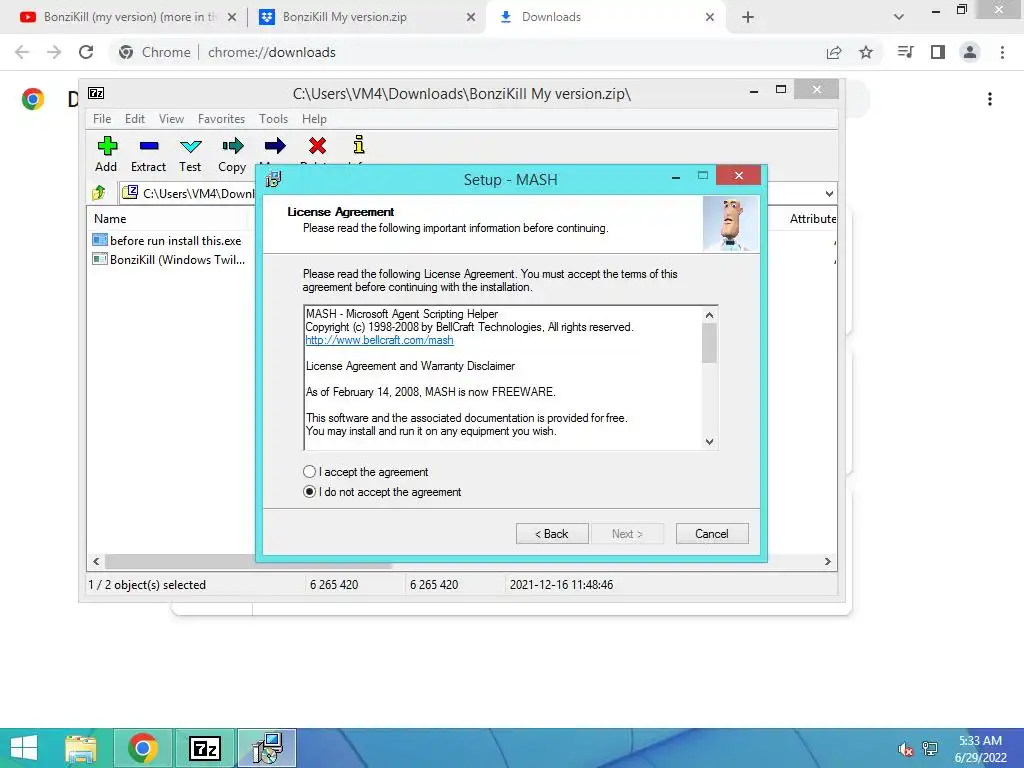
Task: Open the Chrome profile avatar
Action: coord(970,52)
